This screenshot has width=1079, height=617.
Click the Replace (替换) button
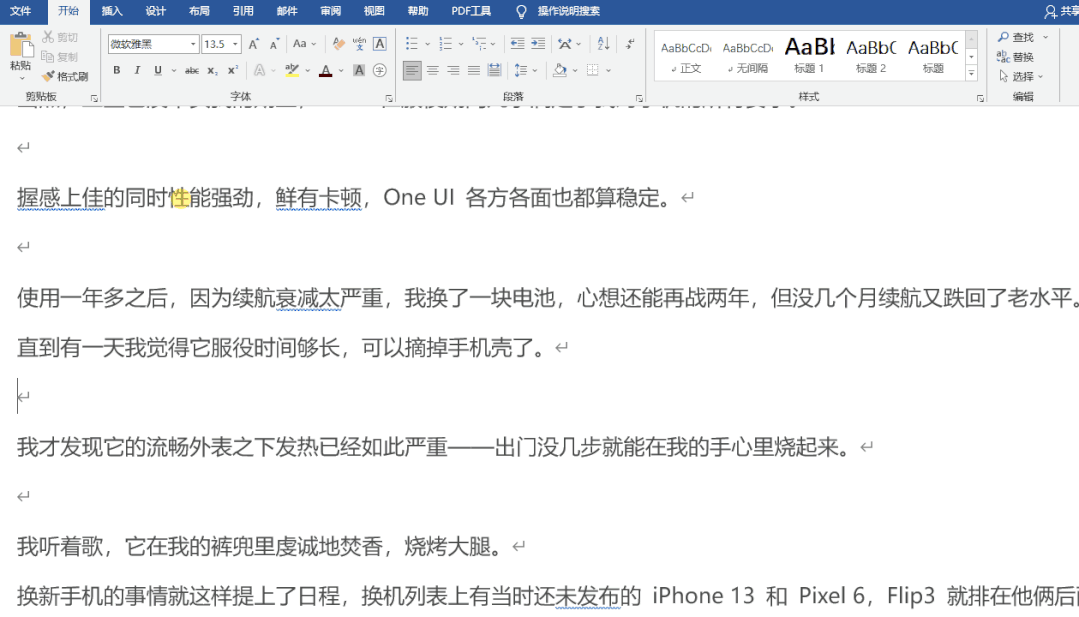click(x=1016, y=56)
